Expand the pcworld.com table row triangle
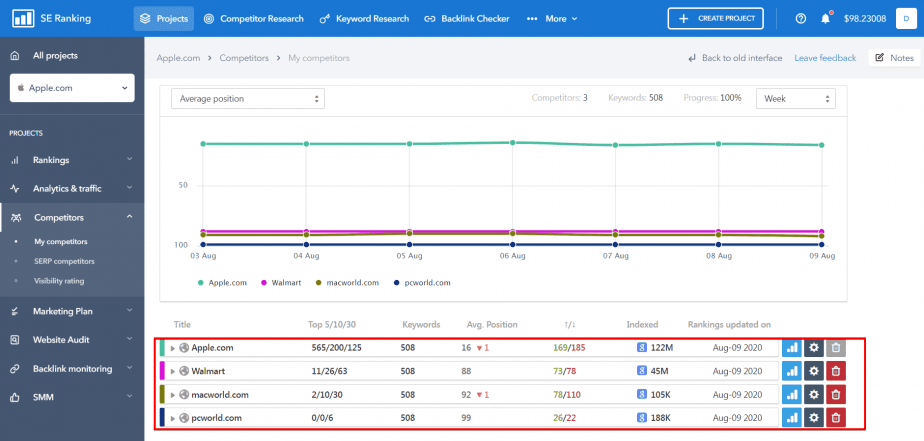Viewport: 924px width, 441px height. point(173,418)
